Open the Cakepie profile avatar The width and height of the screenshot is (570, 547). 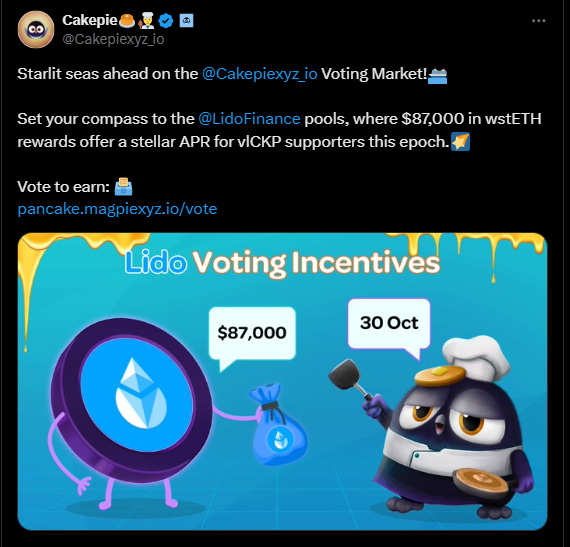coord(36,29)
